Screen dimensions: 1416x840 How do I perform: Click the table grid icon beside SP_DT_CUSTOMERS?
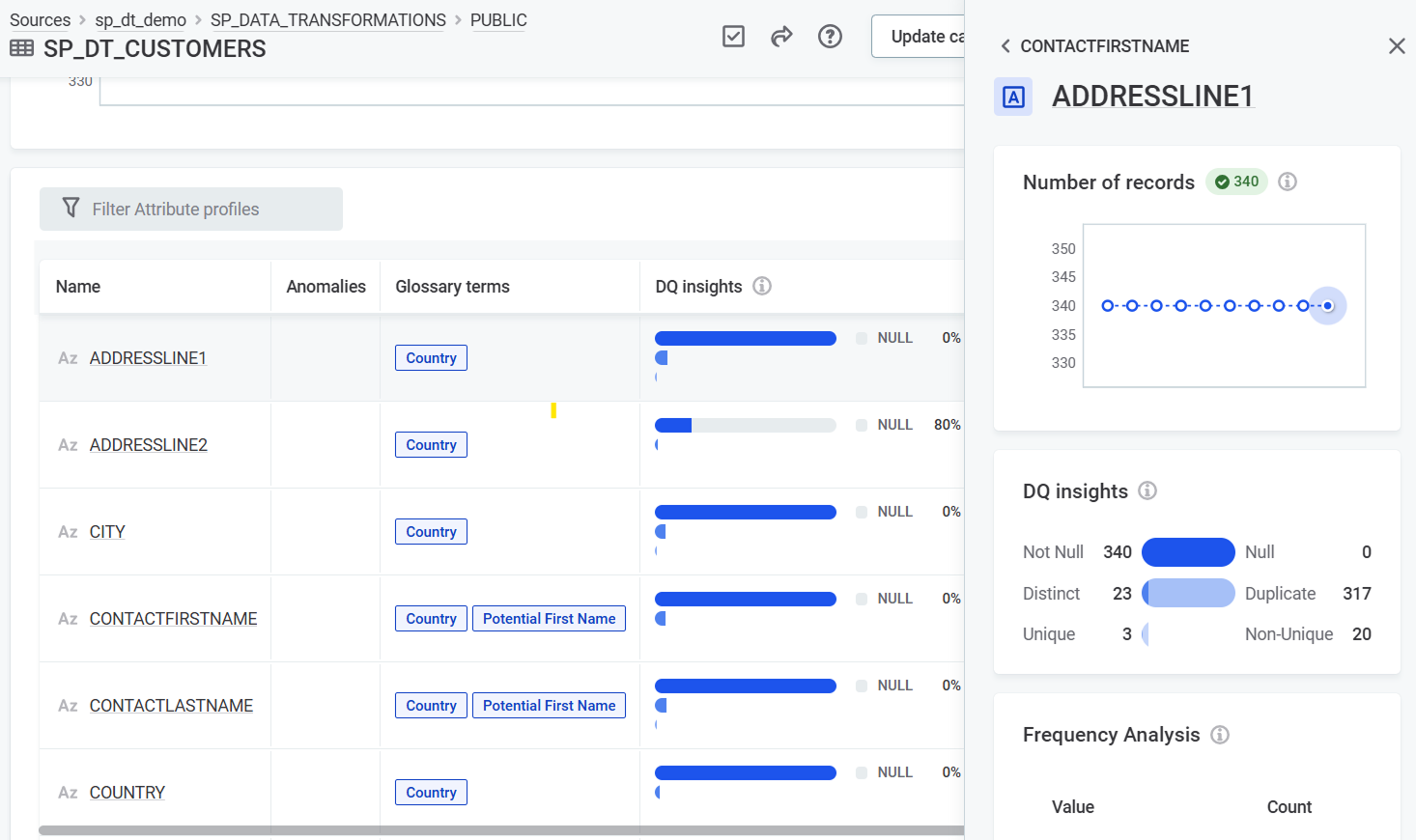click(21, 48)
